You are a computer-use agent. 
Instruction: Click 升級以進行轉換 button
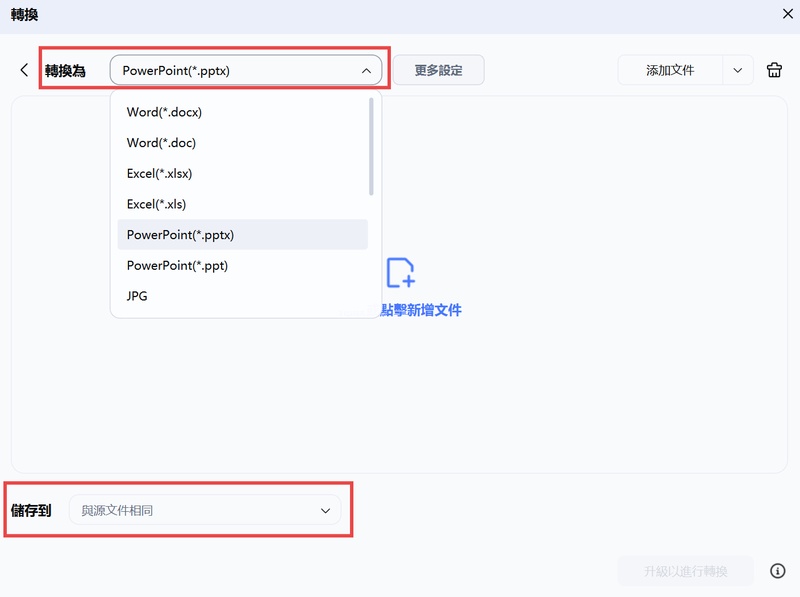(x=685, y=571)
